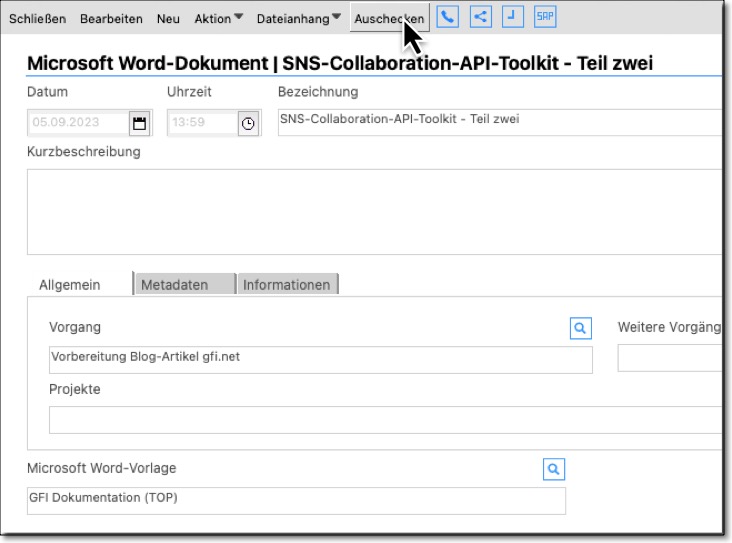Click the Neu button
Viewport: 732px width, 543px height.
click(x=168, y=19)
